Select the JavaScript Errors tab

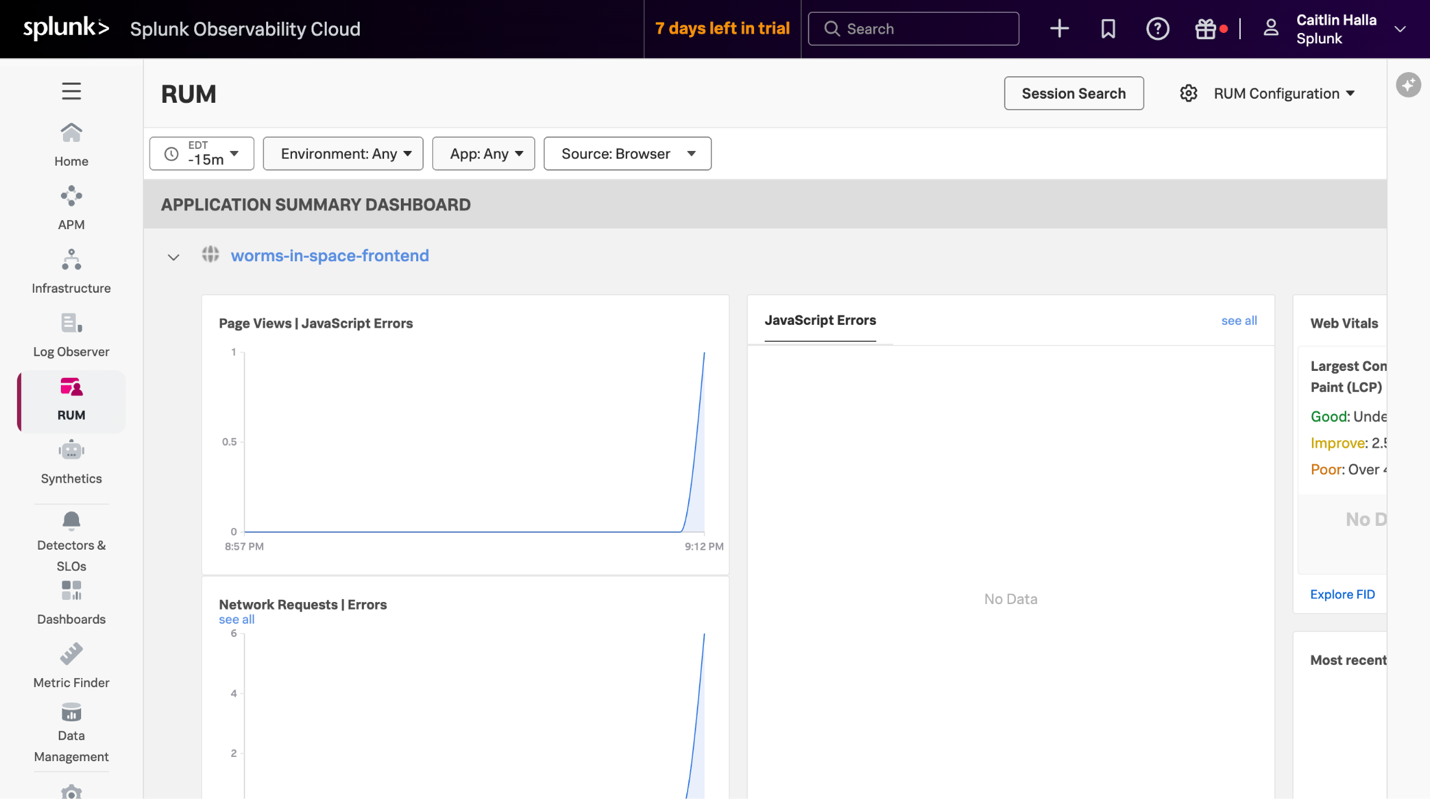point(820,320)
